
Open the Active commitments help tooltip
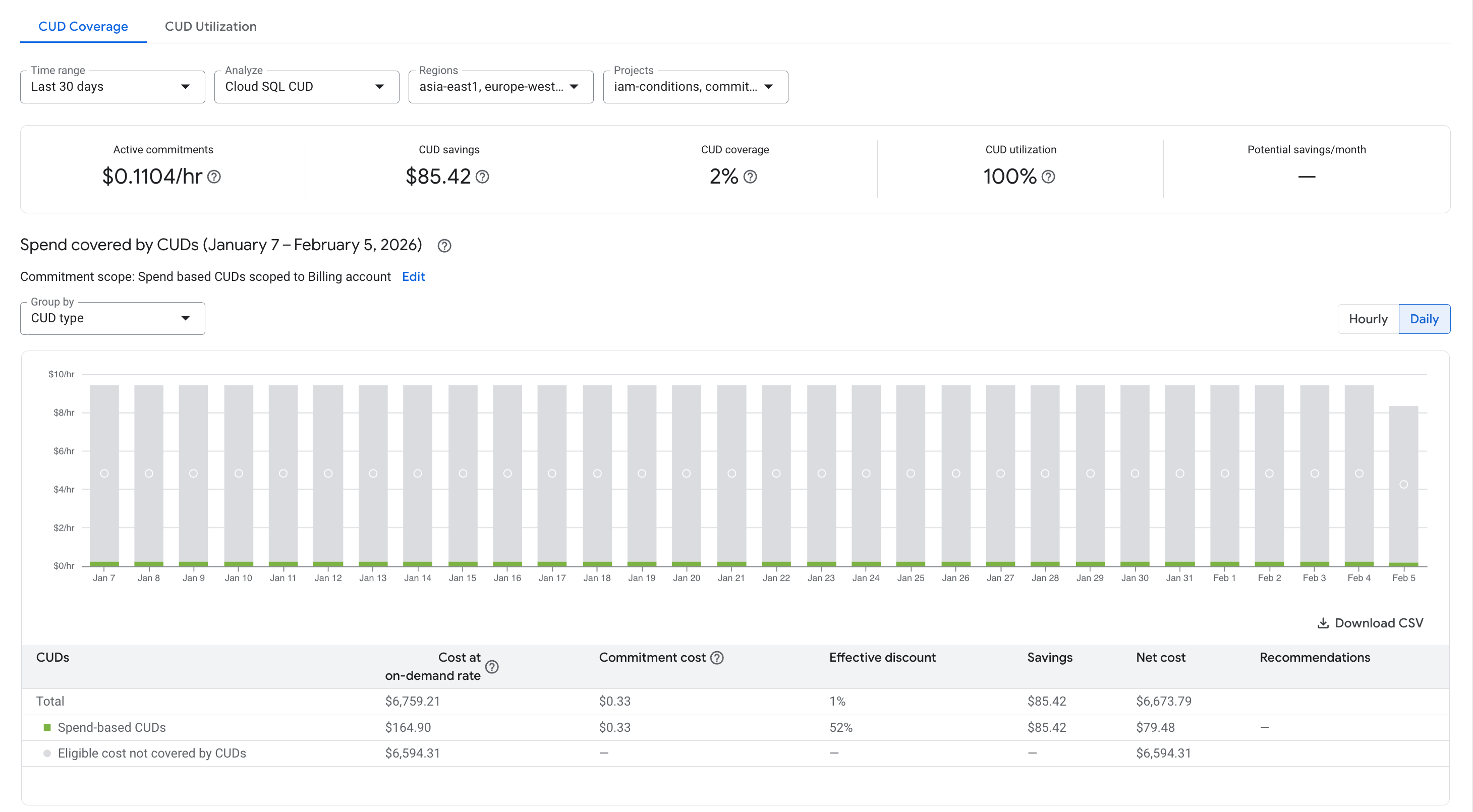coord(214,177)
